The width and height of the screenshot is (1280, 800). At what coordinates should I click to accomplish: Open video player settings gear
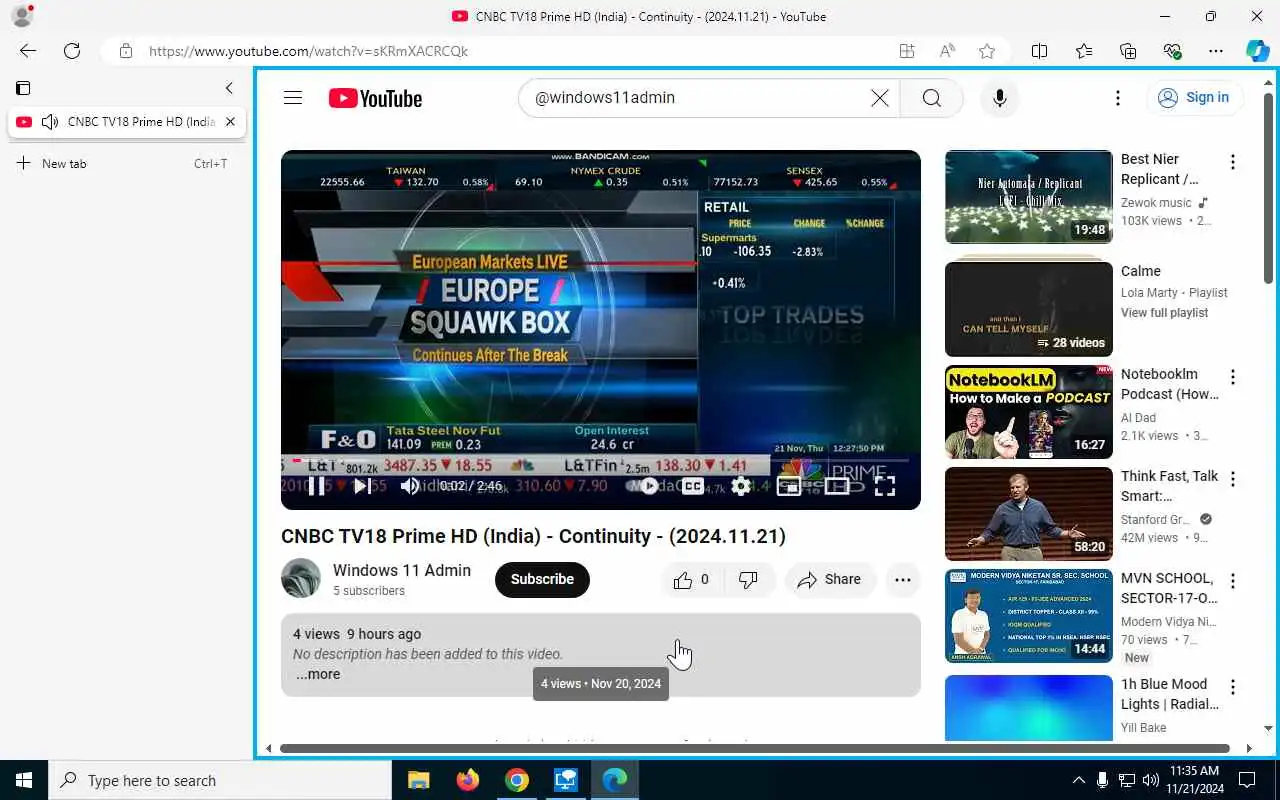pos(741,486)
